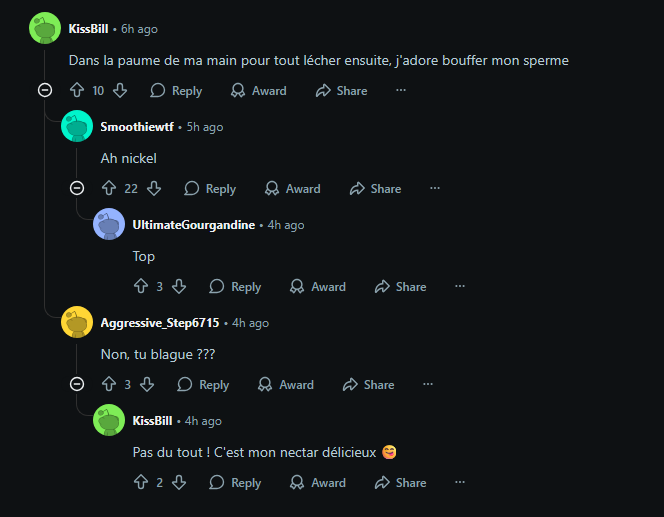Upvote Aggressive_Step6715's comment
This screenshot has height=517, width=664.
(109, 385)
